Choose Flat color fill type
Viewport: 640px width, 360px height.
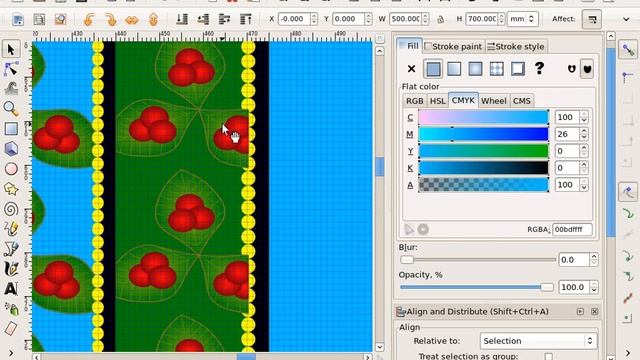(433, 69)
